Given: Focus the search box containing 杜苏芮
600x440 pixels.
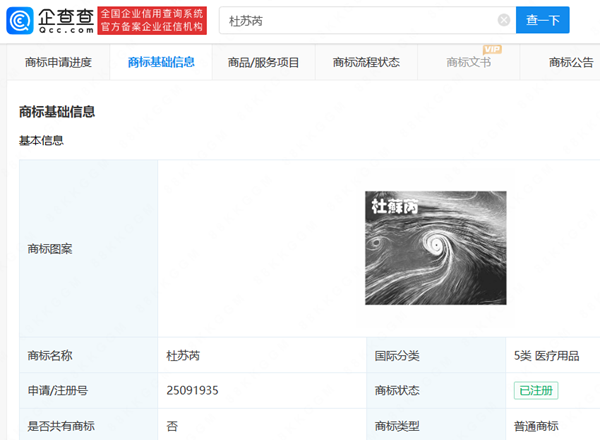Looking at the screenshot, I should coord(360,20).
